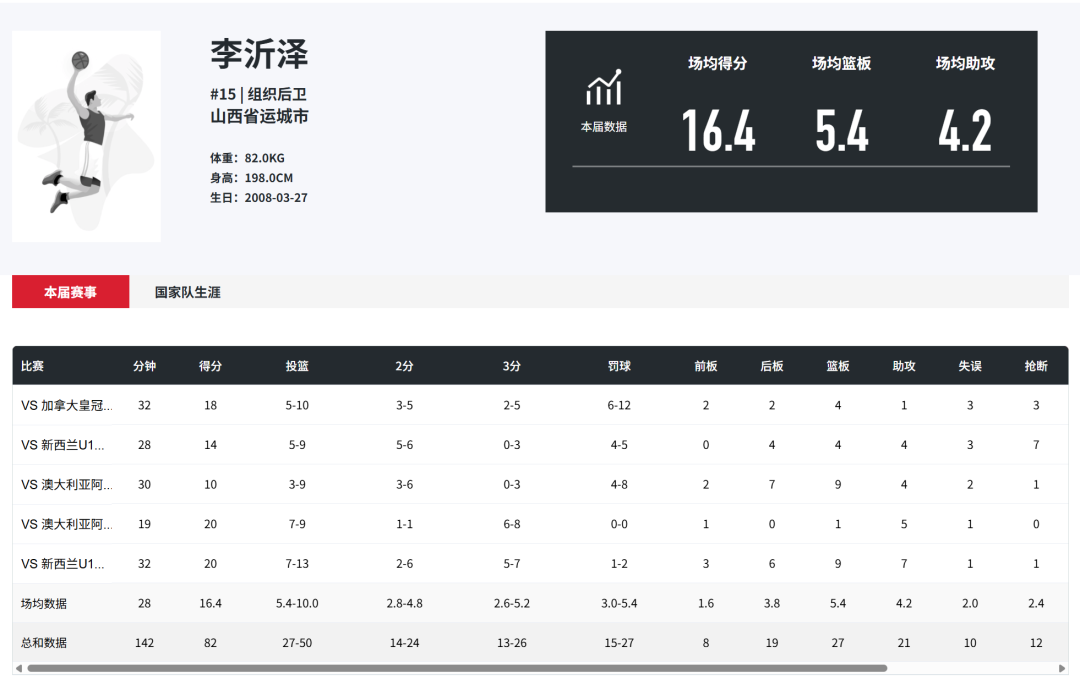Image resolution: width=1080 pixels, height=685 pixels.
Task: Click hometown text 山西省运城市
Action: coord(259,116)
